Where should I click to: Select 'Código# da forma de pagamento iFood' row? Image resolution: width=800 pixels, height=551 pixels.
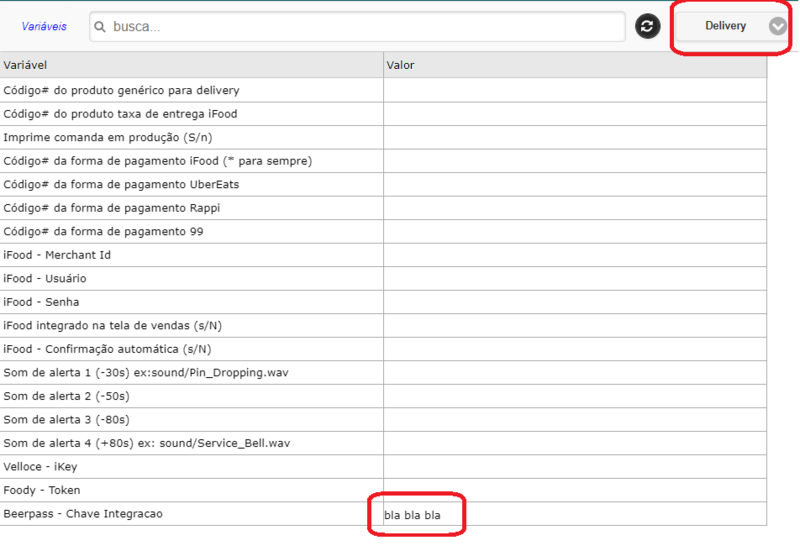pyautogui.click(x=383, y=161)
